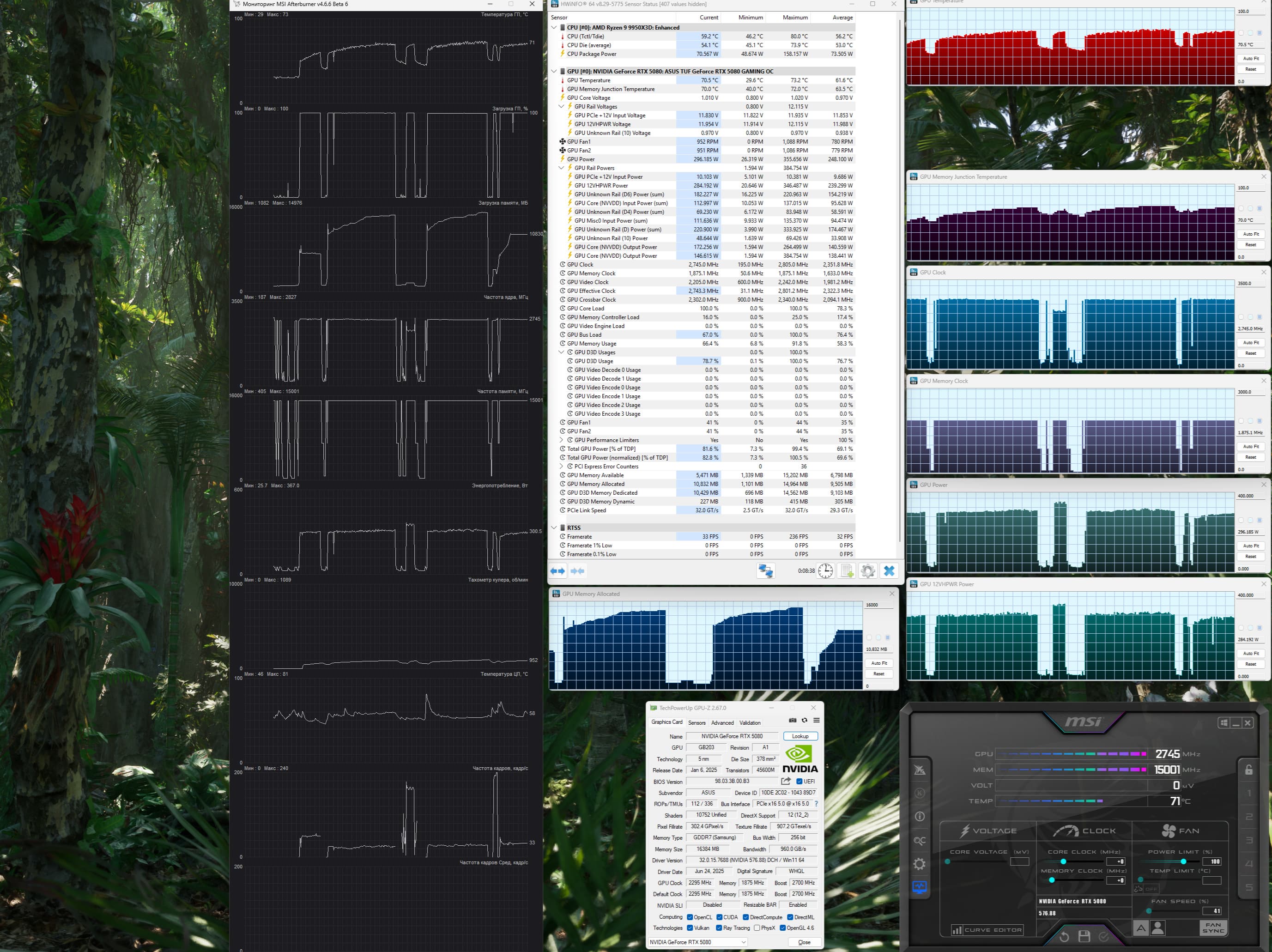Open the GPU selection dropdown in GPU-Z
The image size is (1272, 952).
(x=743, y=942)
